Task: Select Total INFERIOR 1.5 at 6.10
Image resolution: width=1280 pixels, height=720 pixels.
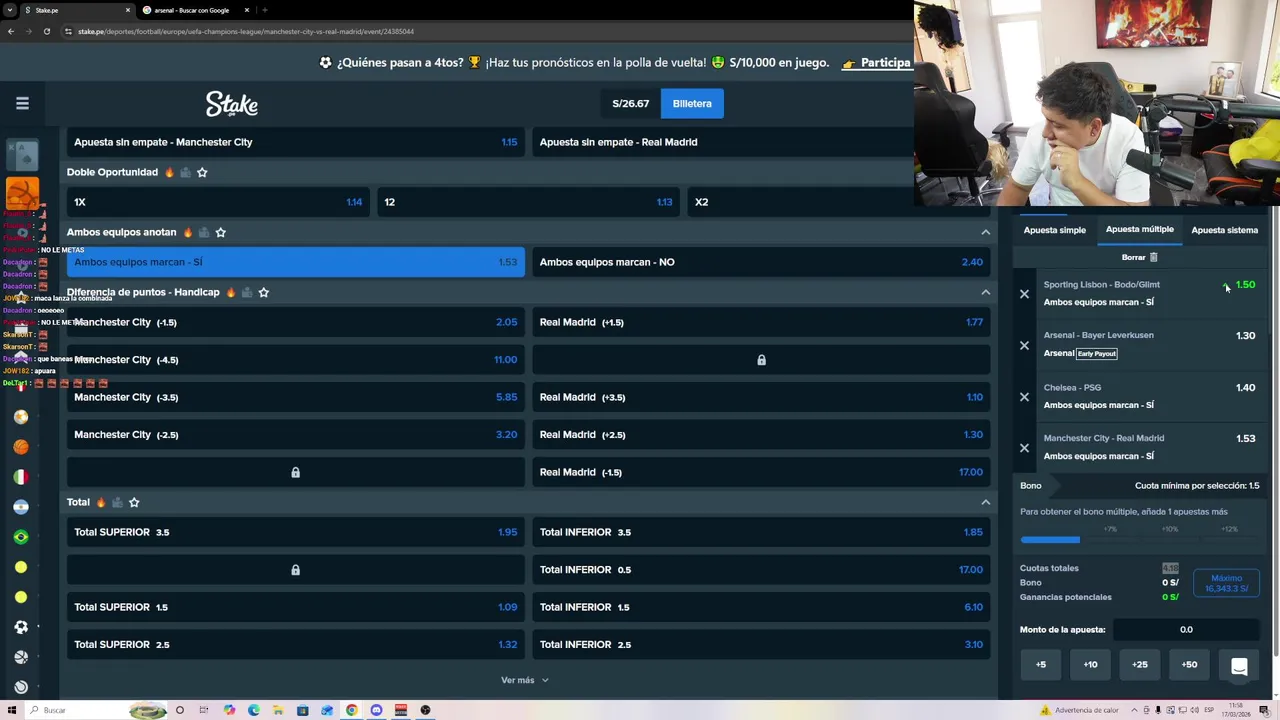Action: (761, 607)
